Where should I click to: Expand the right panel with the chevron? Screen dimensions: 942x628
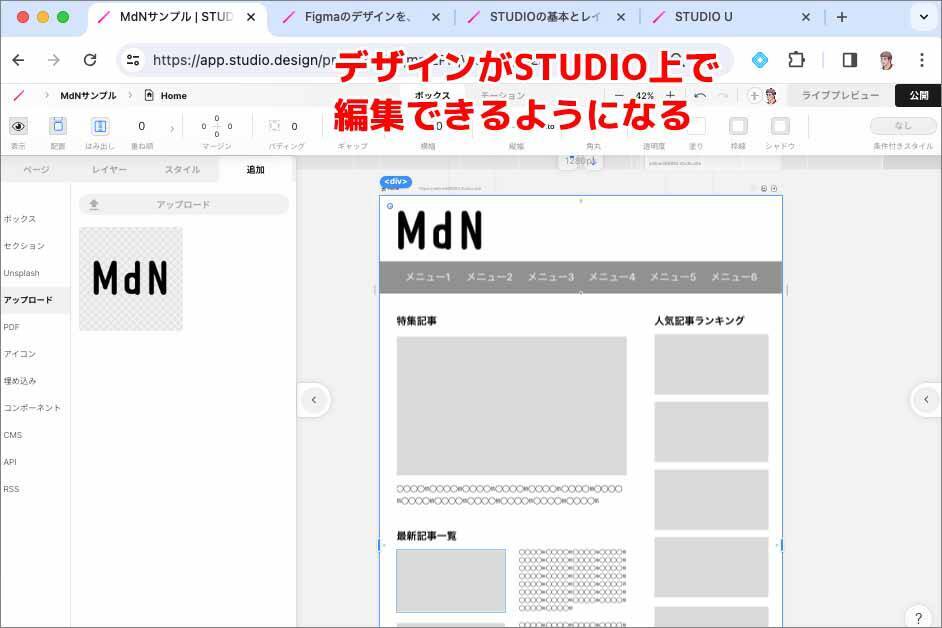coord(926,400)
